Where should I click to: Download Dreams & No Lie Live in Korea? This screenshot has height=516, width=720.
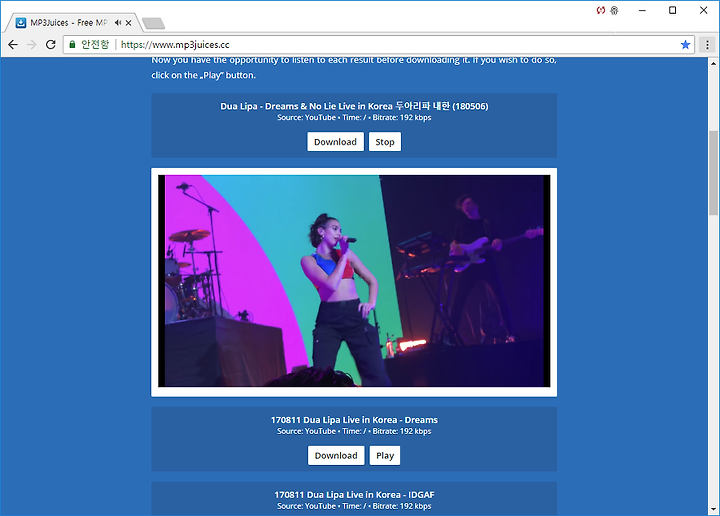pos(335,142)
